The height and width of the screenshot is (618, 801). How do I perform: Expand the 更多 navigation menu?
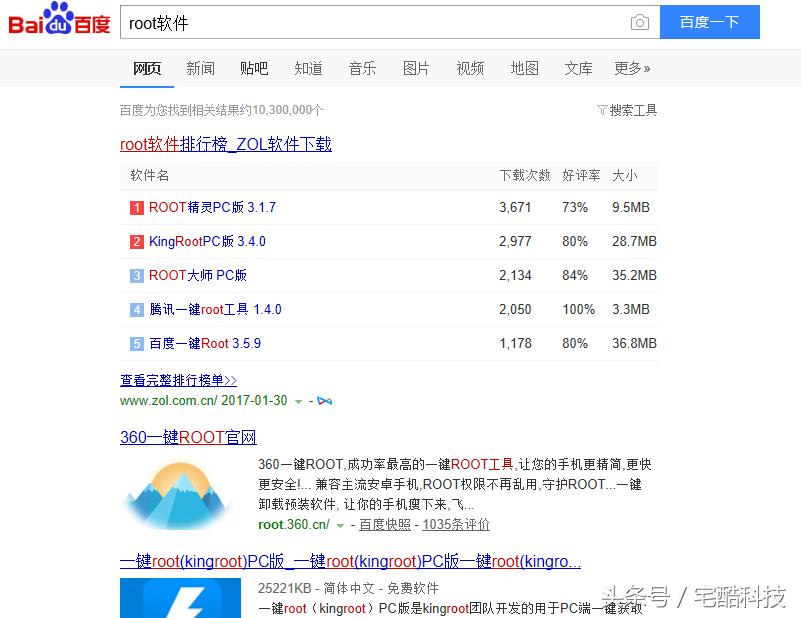631,68
